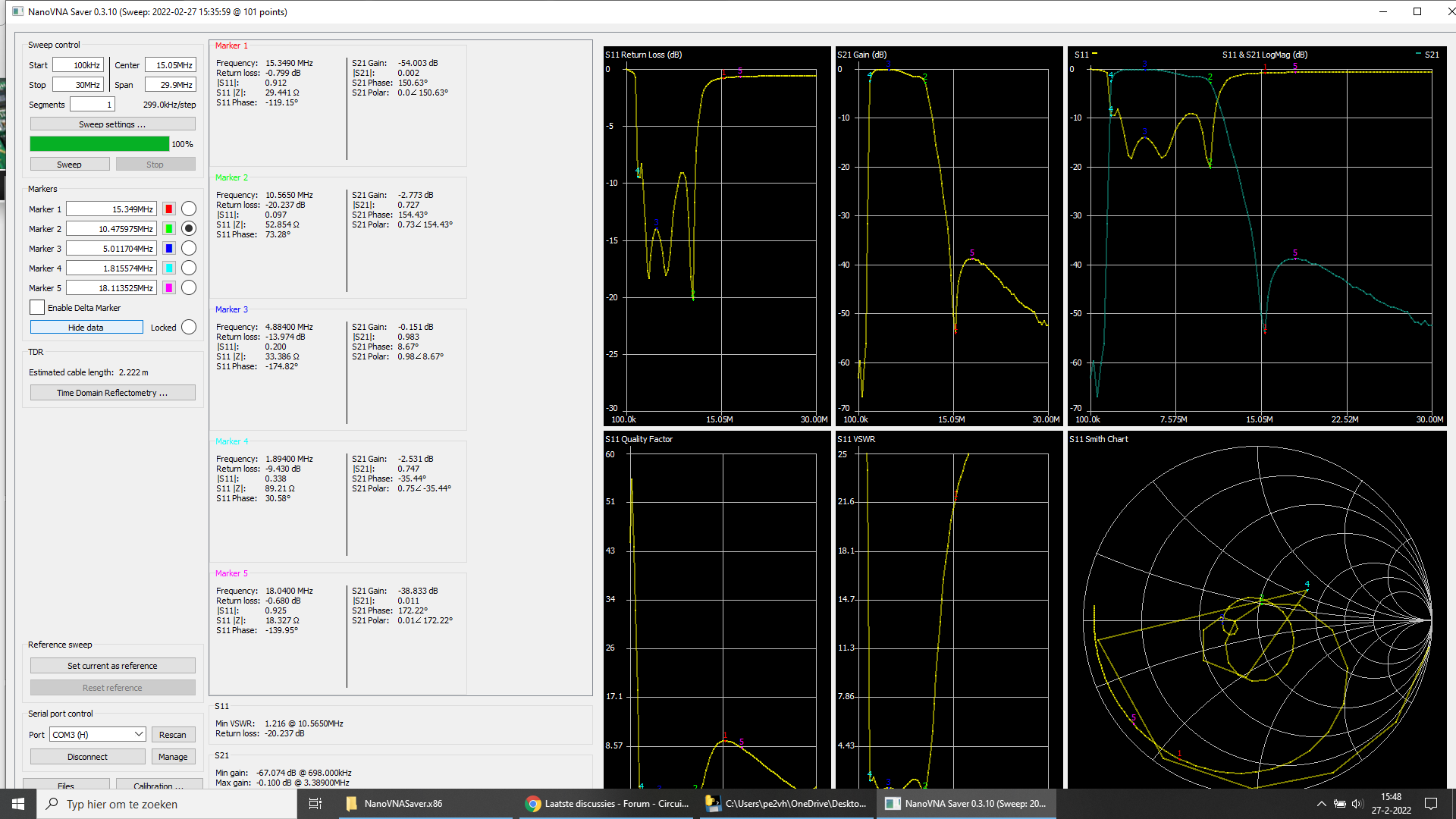Click the Segments input field
This screenshot has width=1456, height=819.
tap(93, 105)
